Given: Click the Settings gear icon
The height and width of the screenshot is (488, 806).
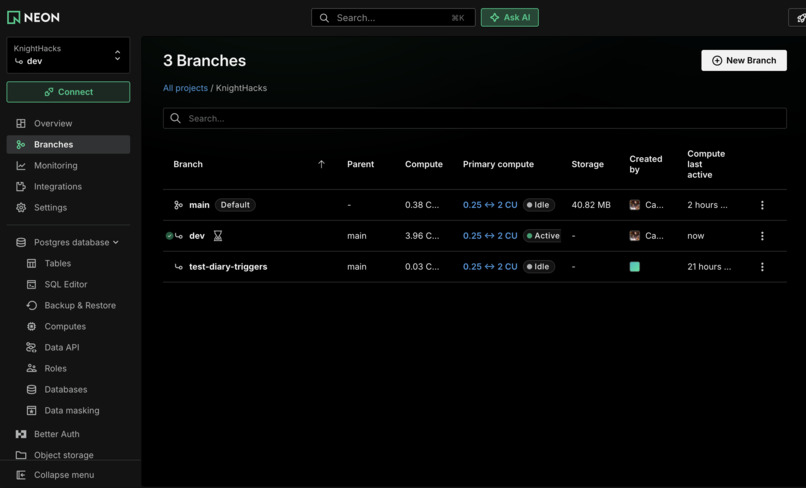Looking at the screenshot, I should point(21,208).
